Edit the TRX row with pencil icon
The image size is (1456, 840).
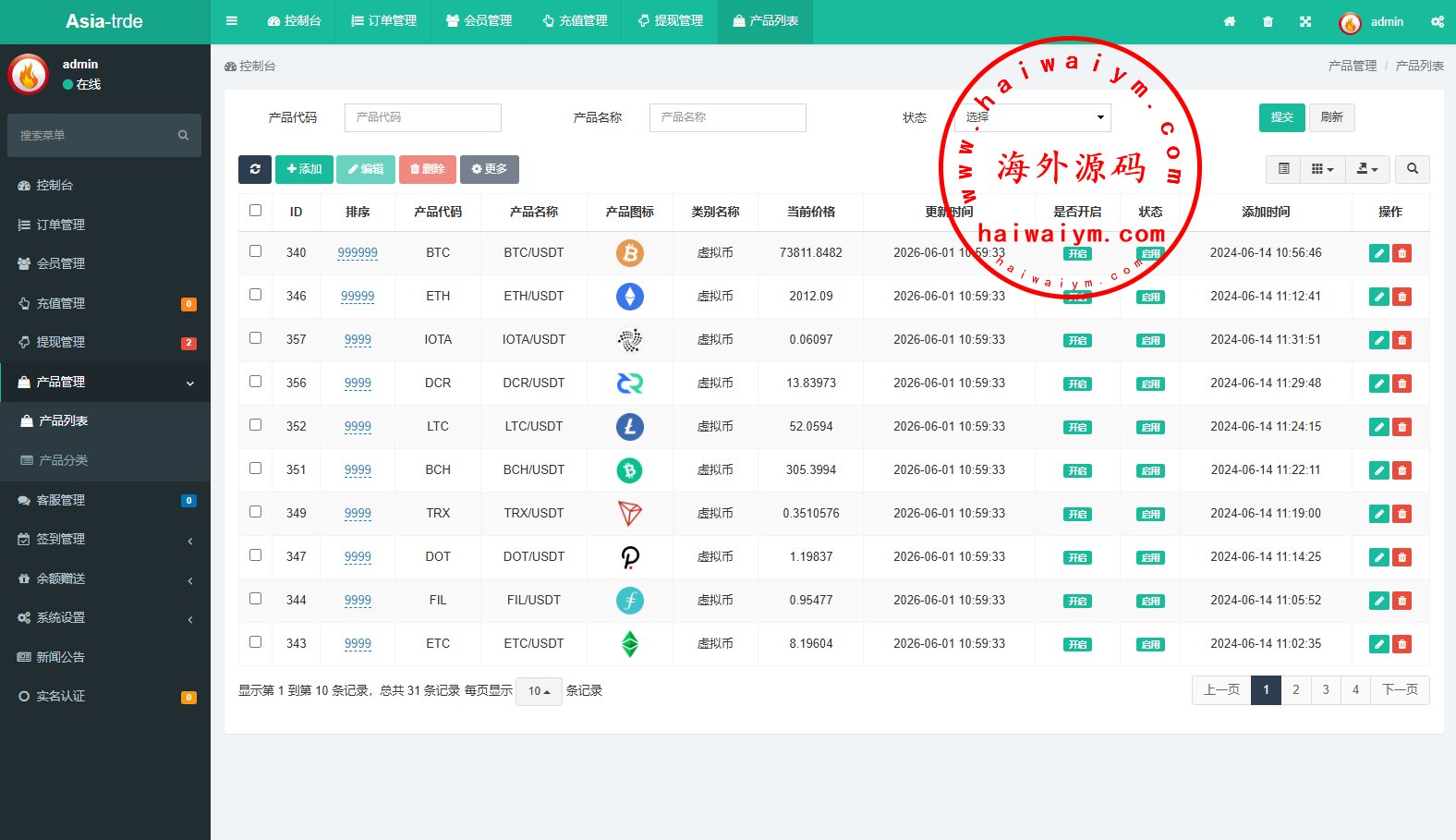[x=1378, y=514]
